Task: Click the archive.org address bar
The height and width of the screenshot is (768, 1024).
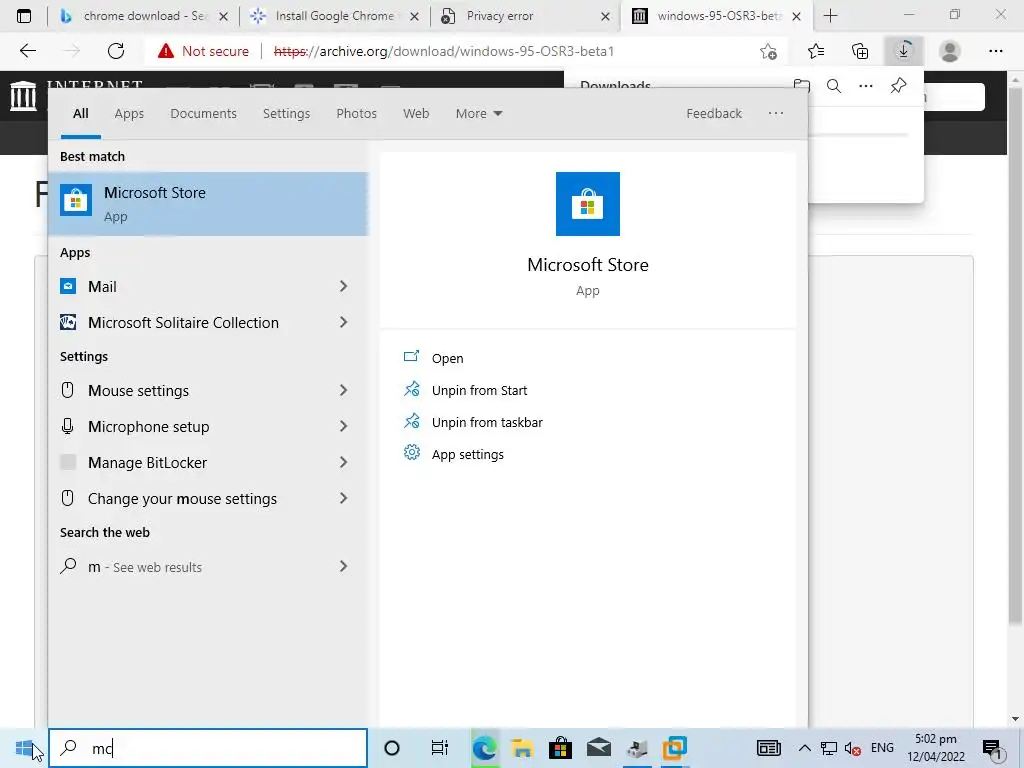Action: point(444,51)
